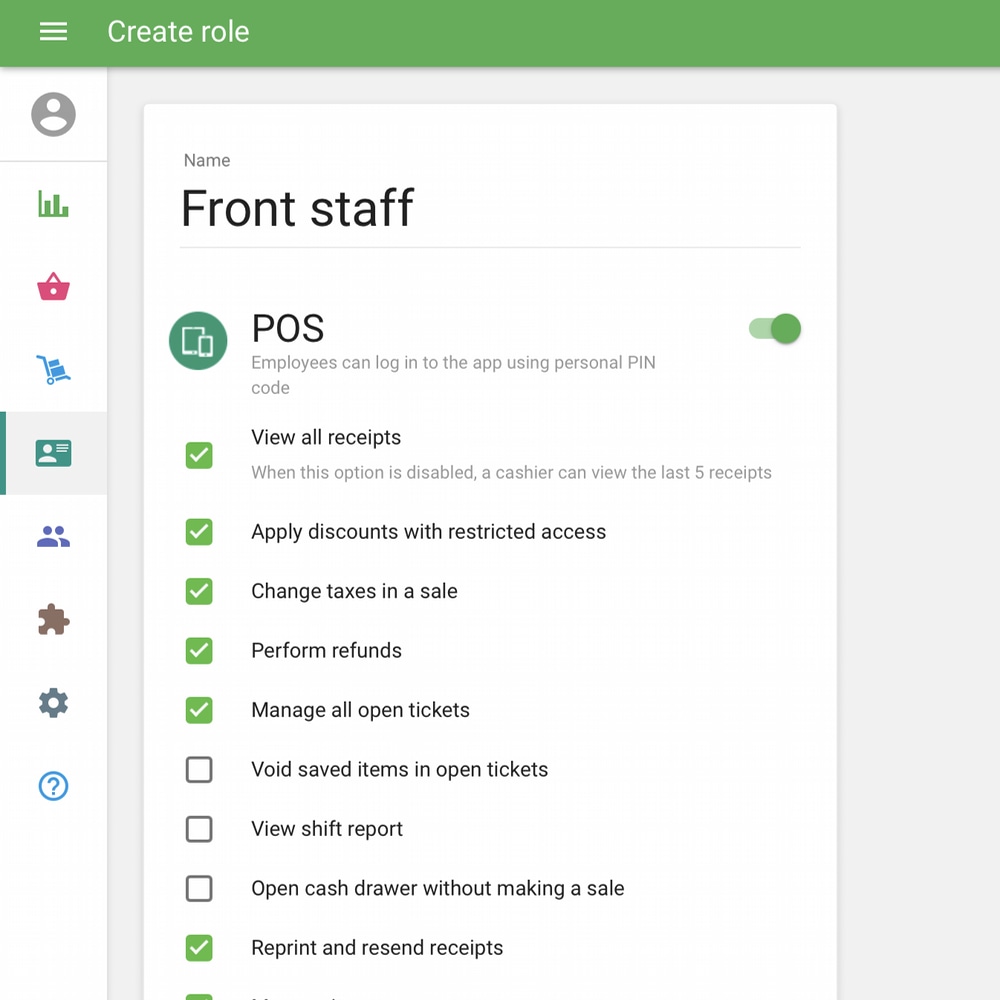This screenshot has width=1000, height=1000.
Task: Open the user account profile icon
Action: click(54, 114)
